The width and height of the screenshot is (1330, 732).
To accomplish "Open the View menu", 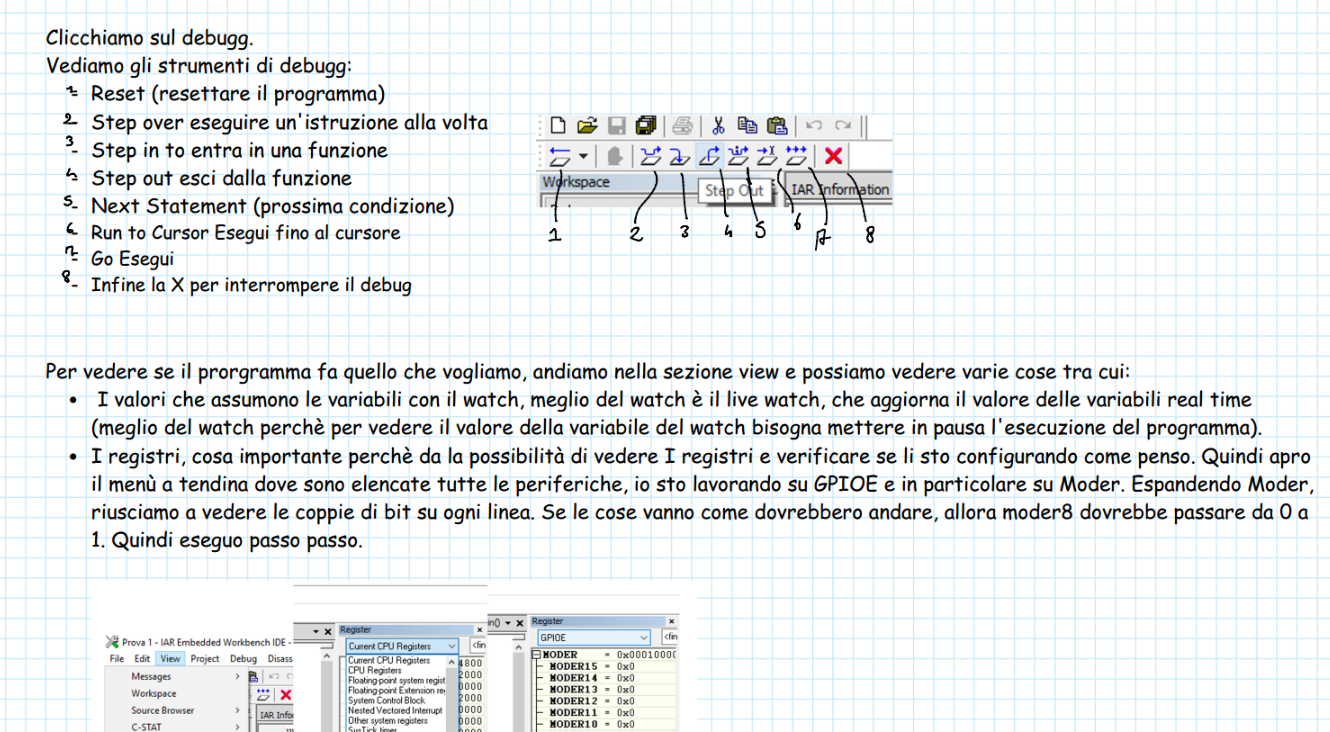I will tap(171, 659).
